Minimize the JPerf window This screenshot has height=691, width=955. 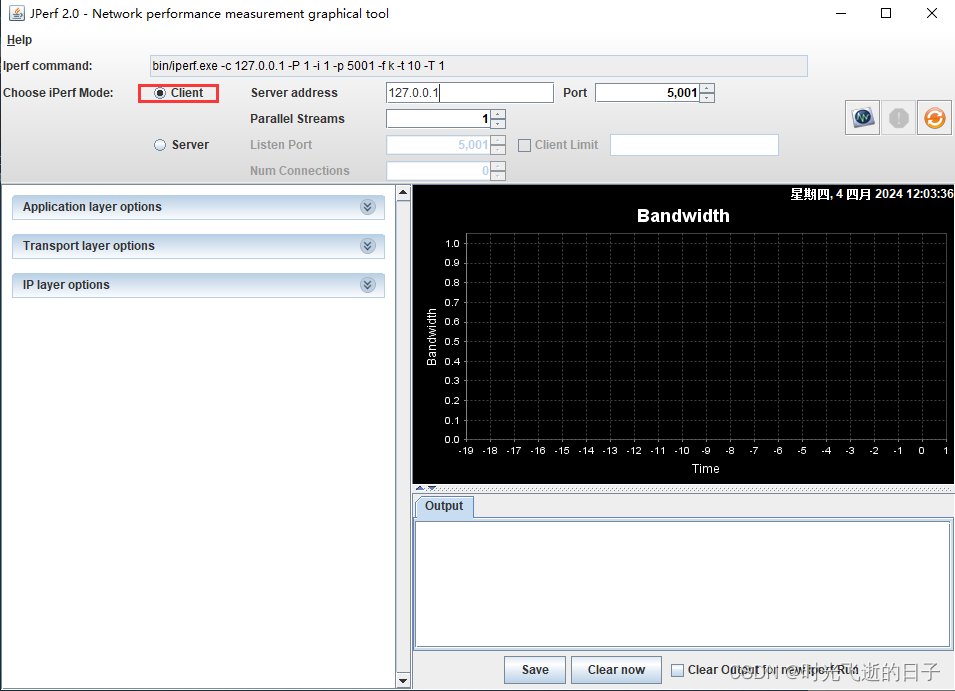841,13
